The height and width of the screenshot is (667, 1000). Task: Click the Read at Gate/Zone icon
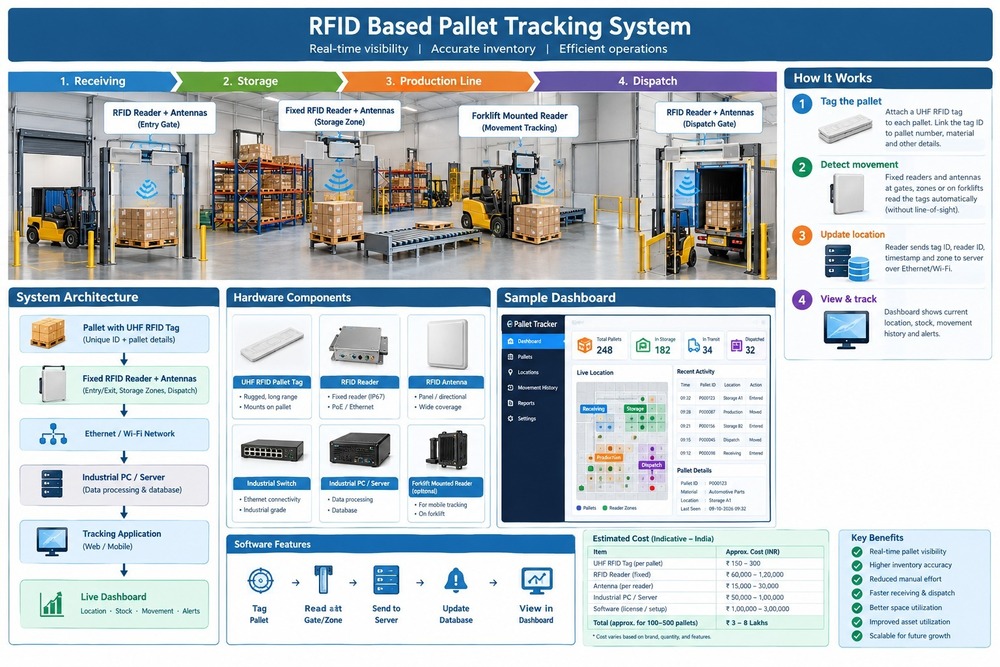click(x=324, y=580)
